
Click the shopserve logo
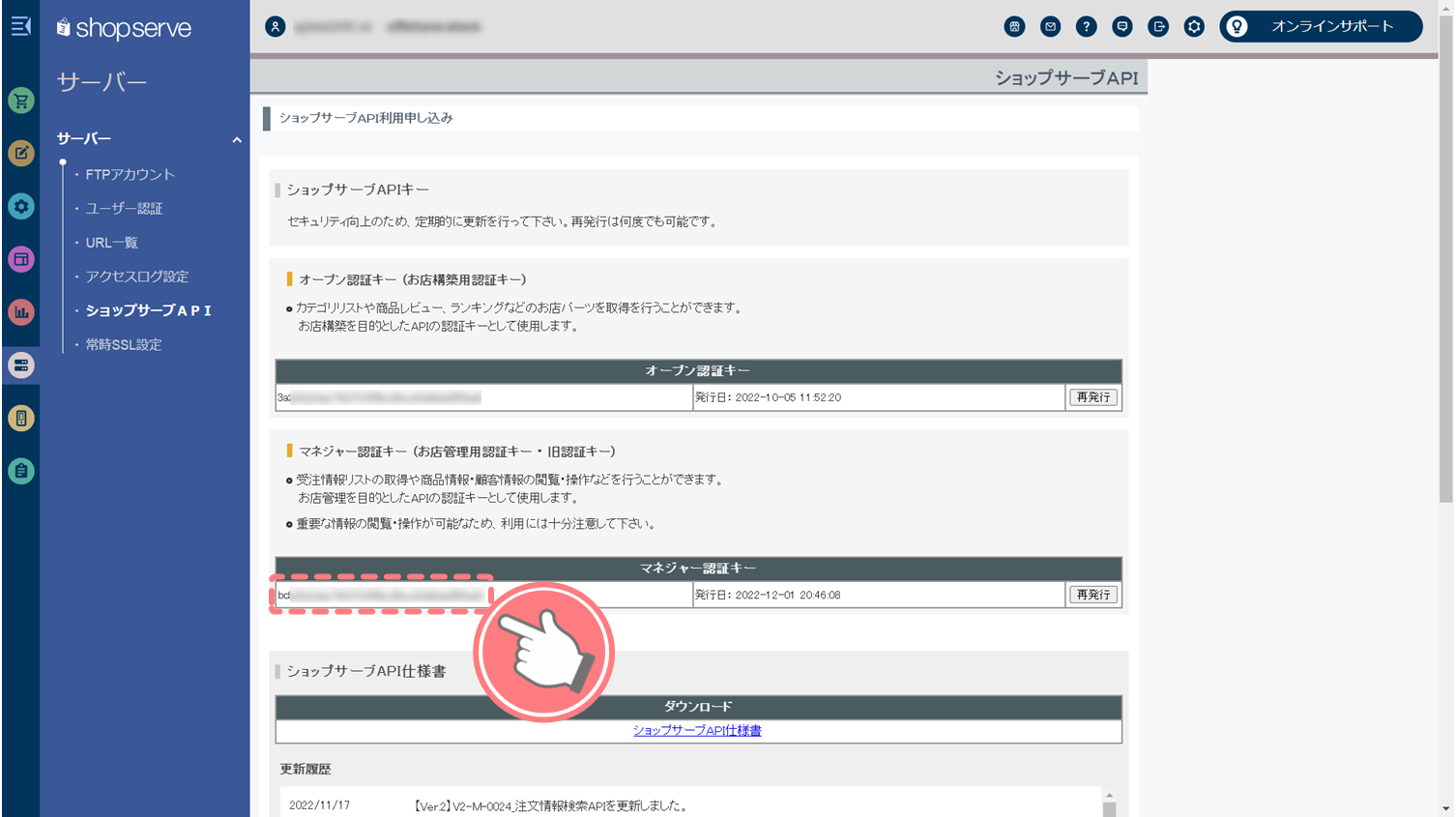point(124,28)
